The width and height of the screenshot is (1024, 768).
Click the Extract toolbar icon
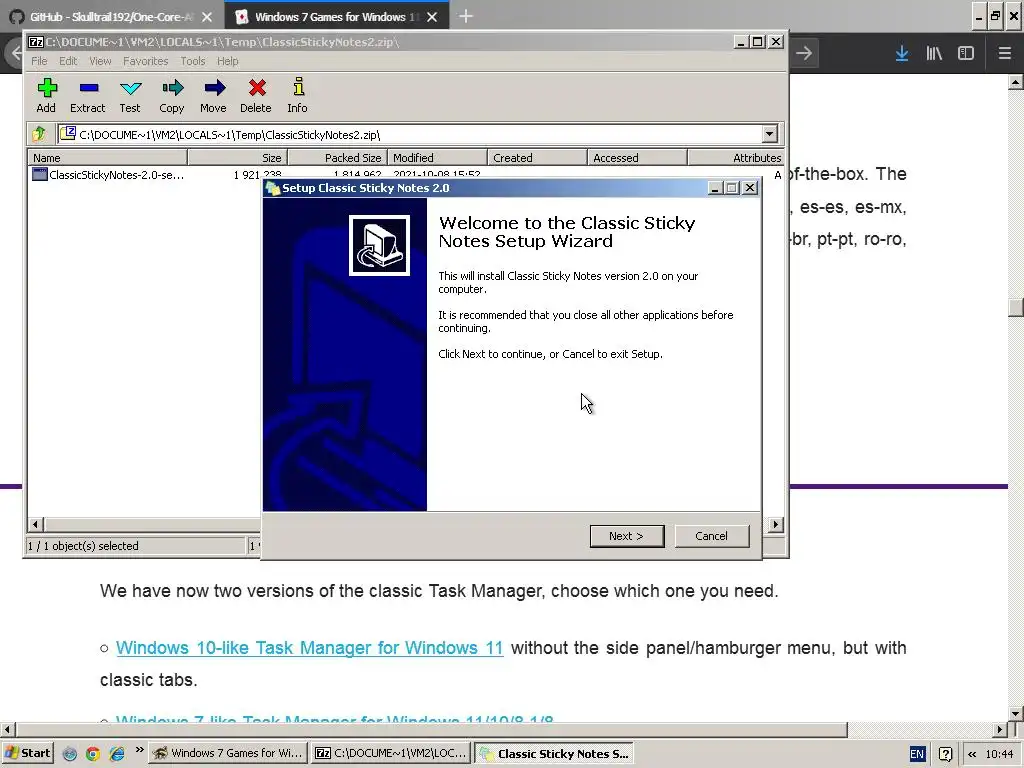pos(88,95)
